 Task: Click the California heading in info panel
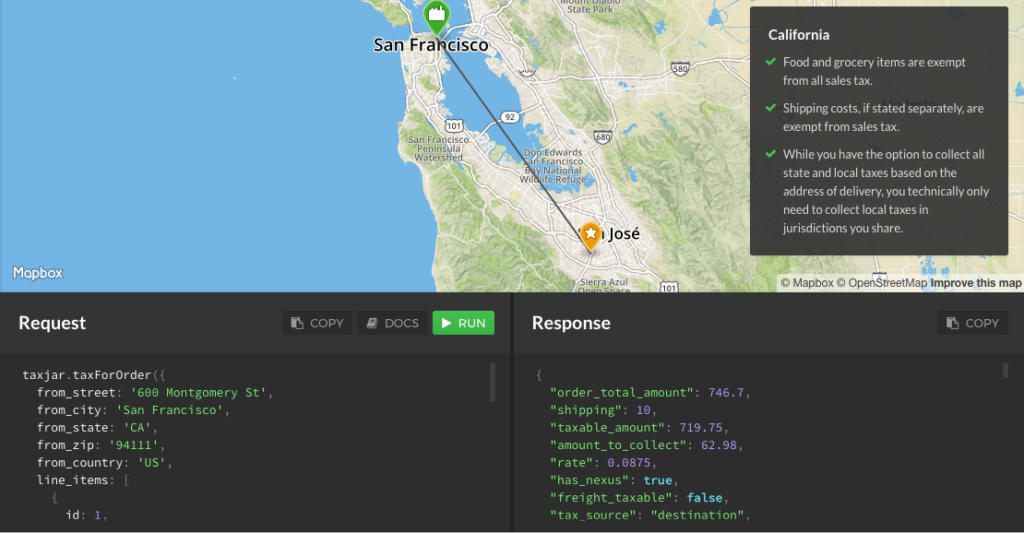[x=798, y=35]
